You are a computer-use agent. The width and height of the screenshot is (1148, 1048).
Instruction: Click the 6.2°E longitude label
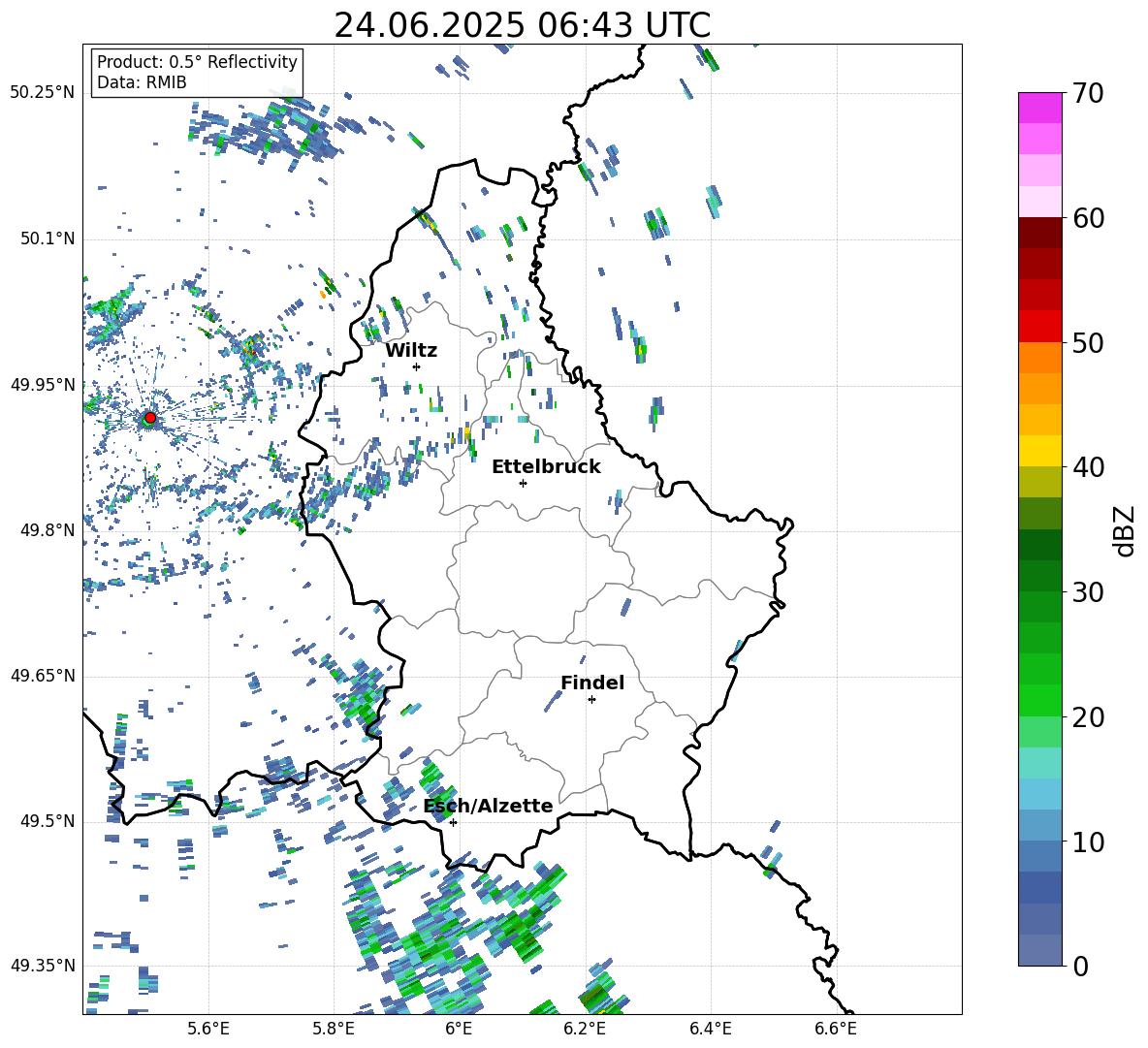point(585,1029)
